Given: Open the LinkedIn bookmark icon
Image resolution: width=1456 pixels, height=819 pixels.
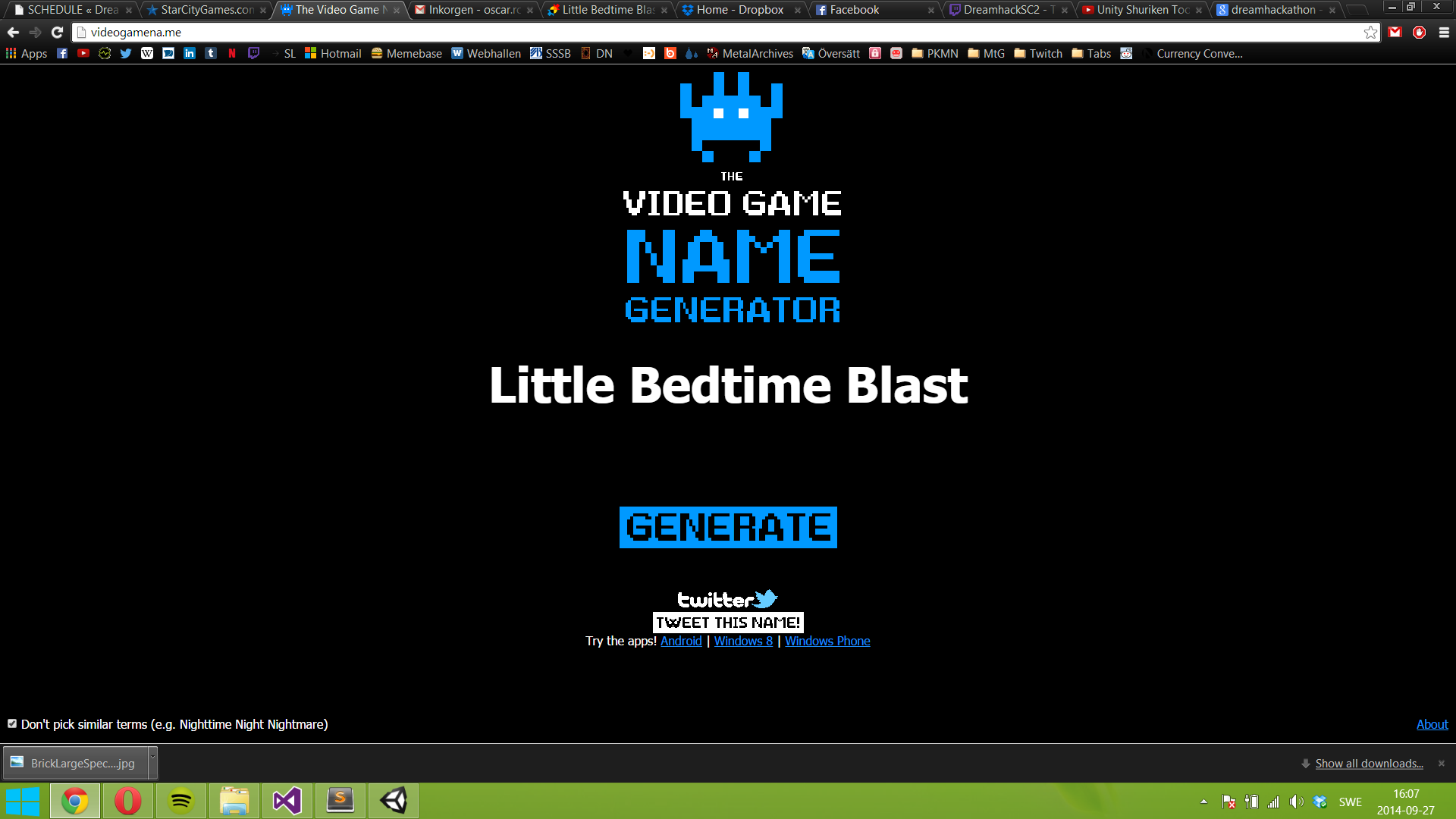Looking at the screenshot, I should point(190,53).
